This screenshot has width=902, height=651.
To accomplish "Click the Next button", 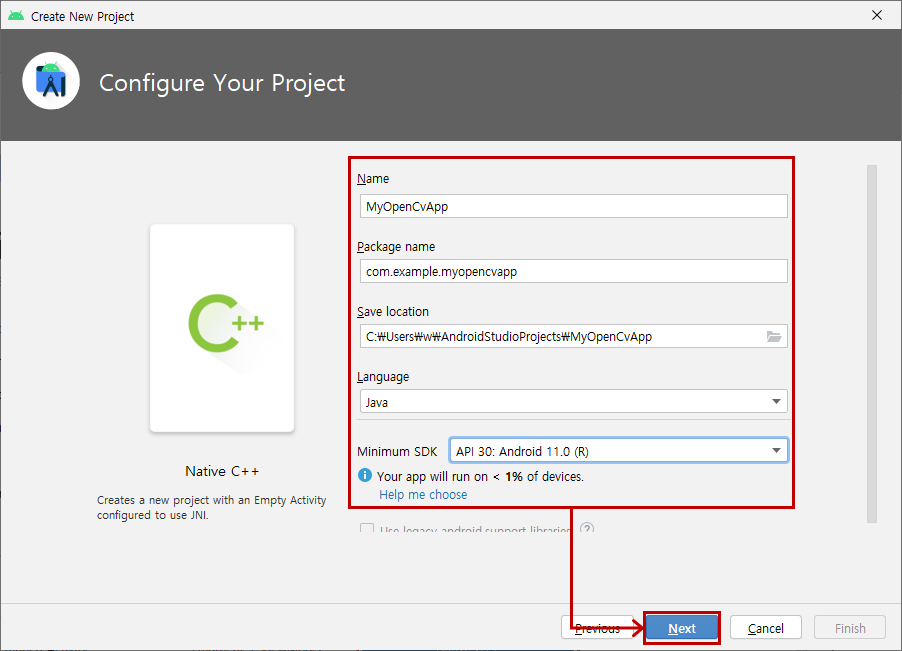I will 682,628.
